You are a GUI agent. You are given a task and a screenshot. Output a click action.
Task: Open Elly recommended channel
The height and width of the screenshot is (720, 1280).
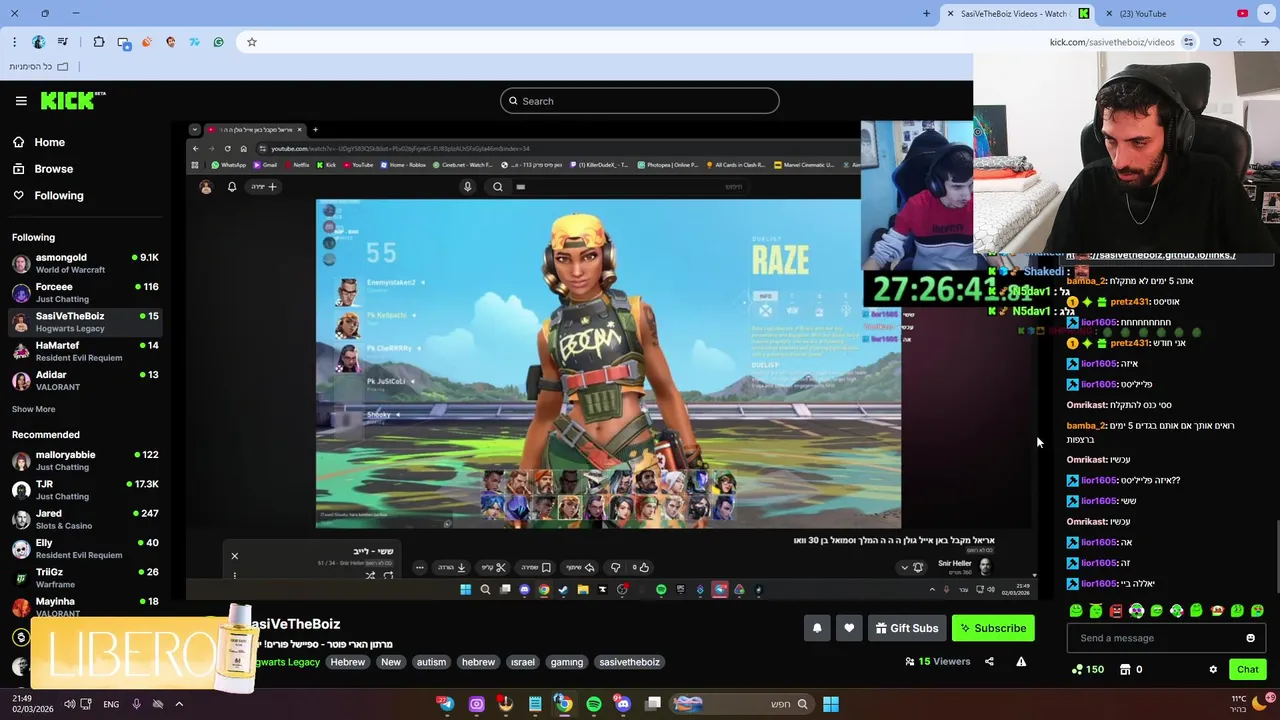tap(85, 548)
